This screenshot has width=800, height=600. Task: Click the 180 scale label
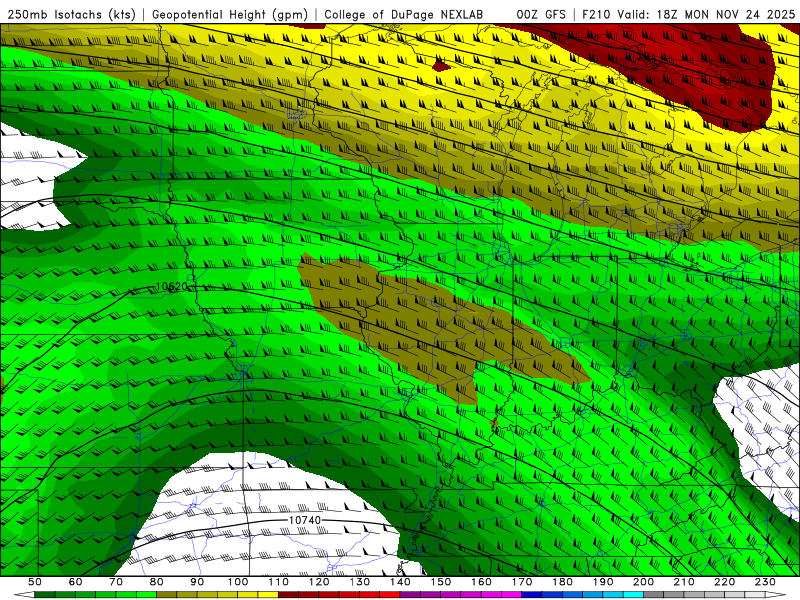(563, 582)
